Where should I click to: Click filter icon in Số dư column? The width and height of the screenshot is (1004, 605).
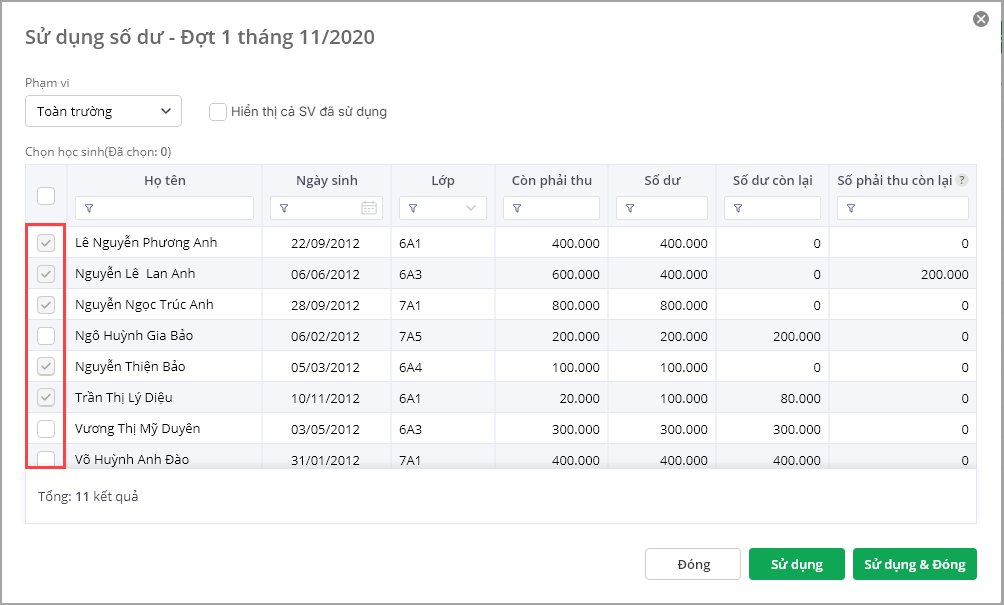coord(631,208)
